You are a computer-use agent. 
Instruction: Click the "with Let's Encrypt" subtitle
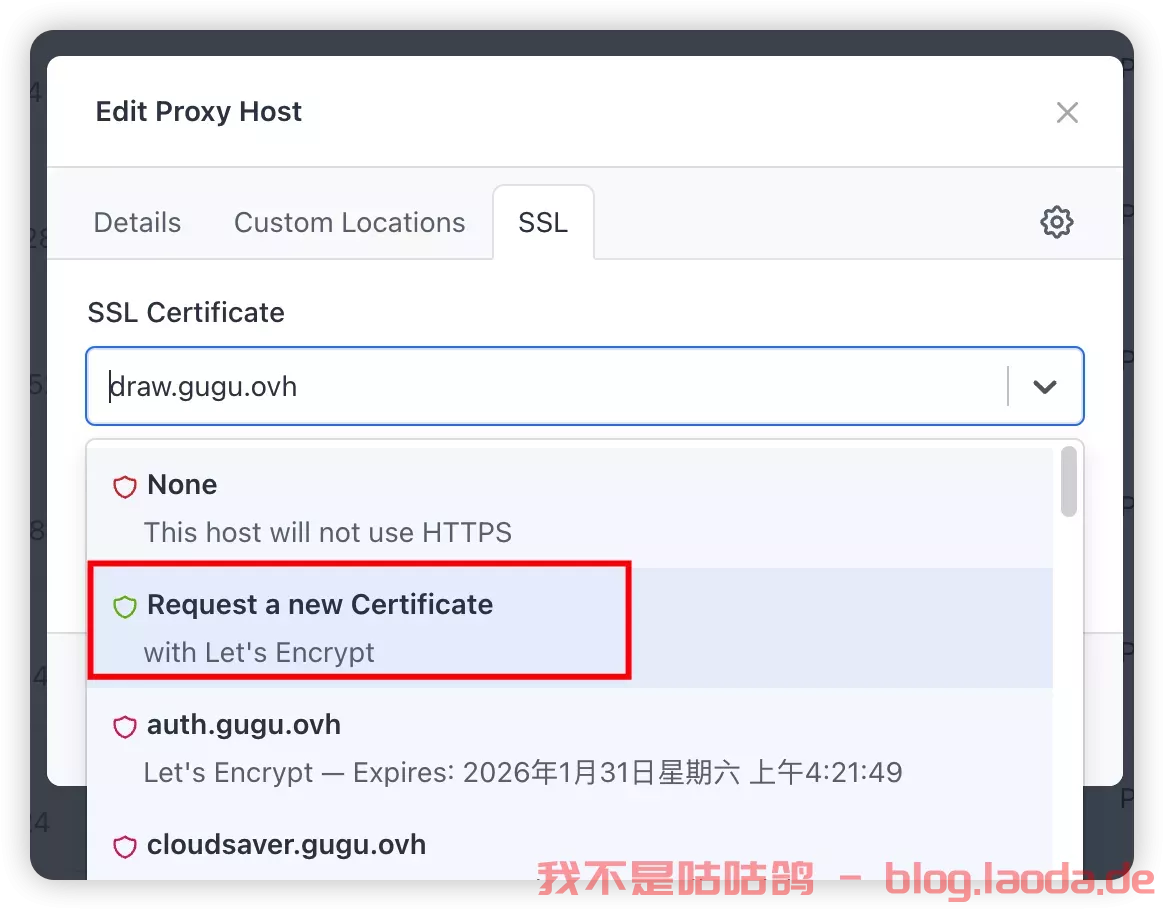pyautogui.click(x=259, y=652)
